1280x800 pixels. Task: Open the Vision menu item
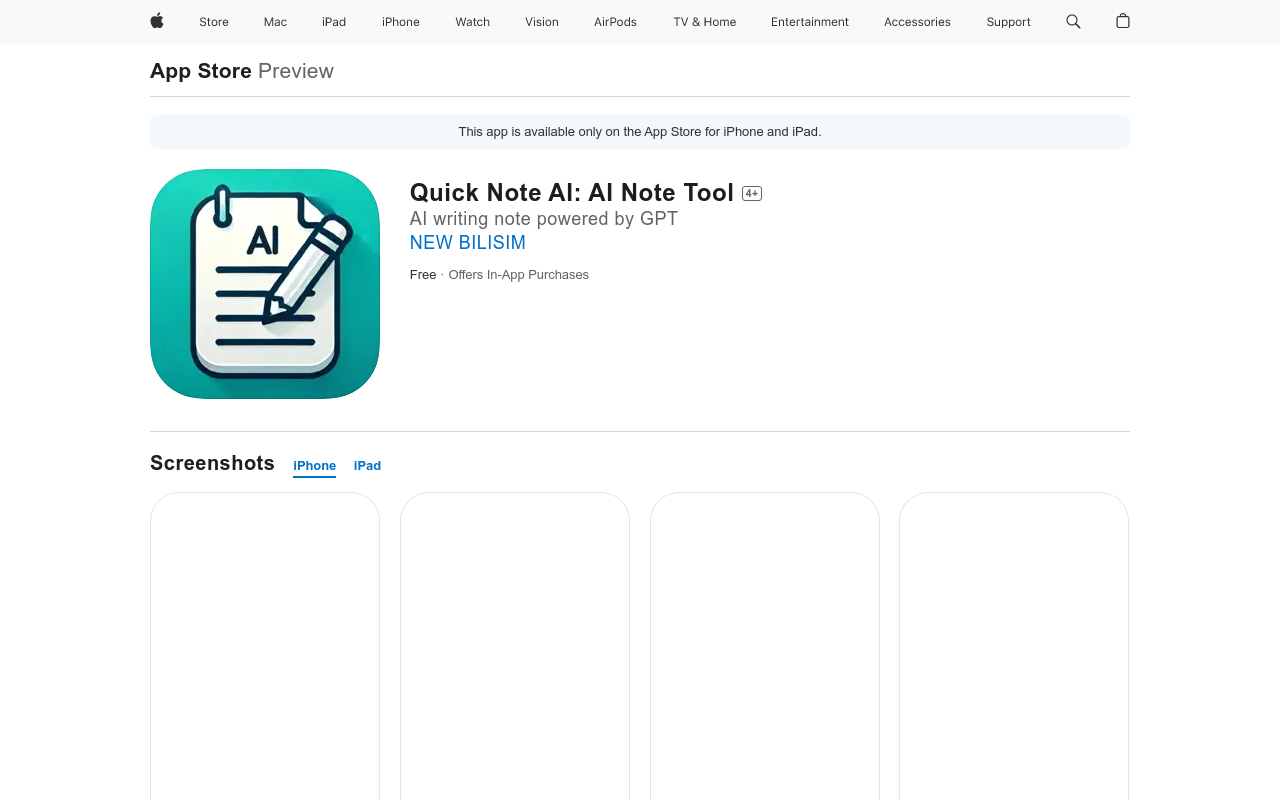point(542,22)
